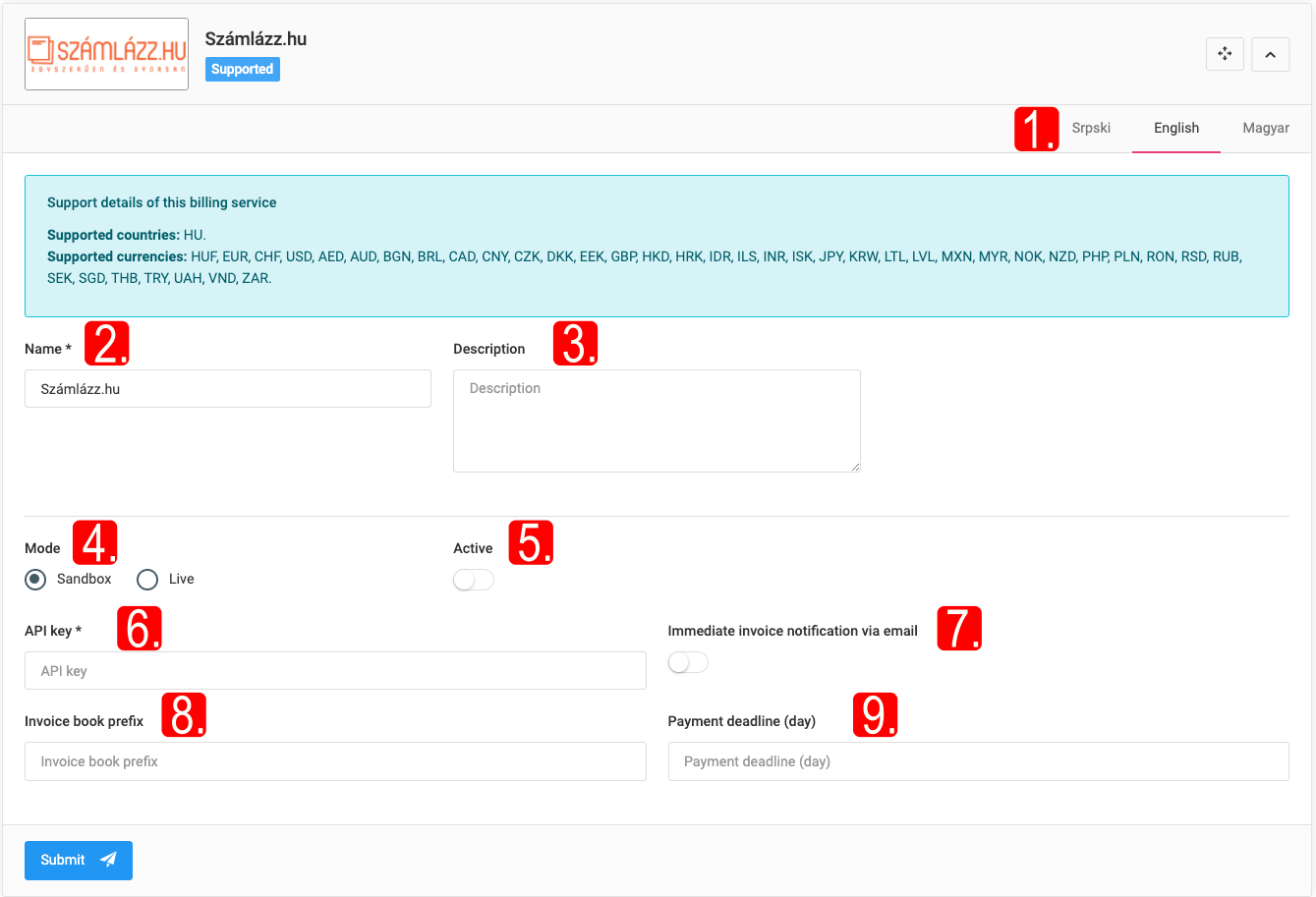The image size is (1316, 897).
Task: Click the blue Supported badge
Action: (x=242, y=69)
